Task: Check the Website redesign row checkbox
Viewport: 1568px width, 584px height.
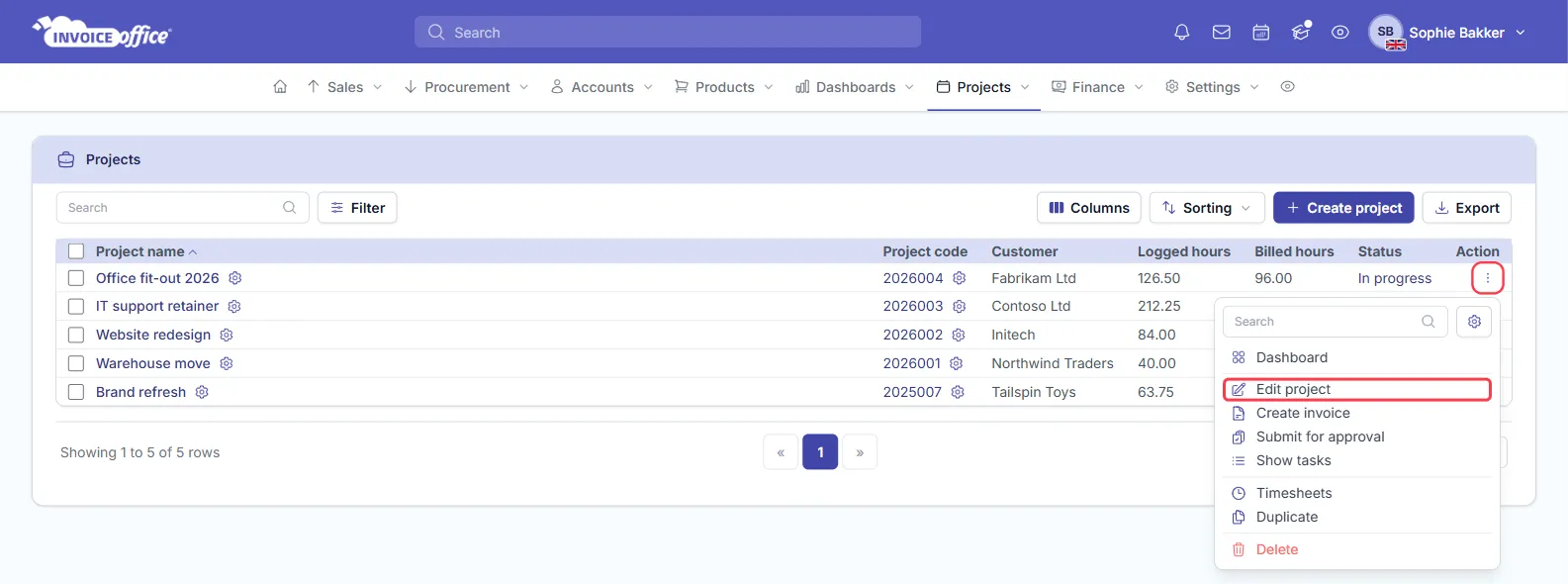Action: (76, 335)
